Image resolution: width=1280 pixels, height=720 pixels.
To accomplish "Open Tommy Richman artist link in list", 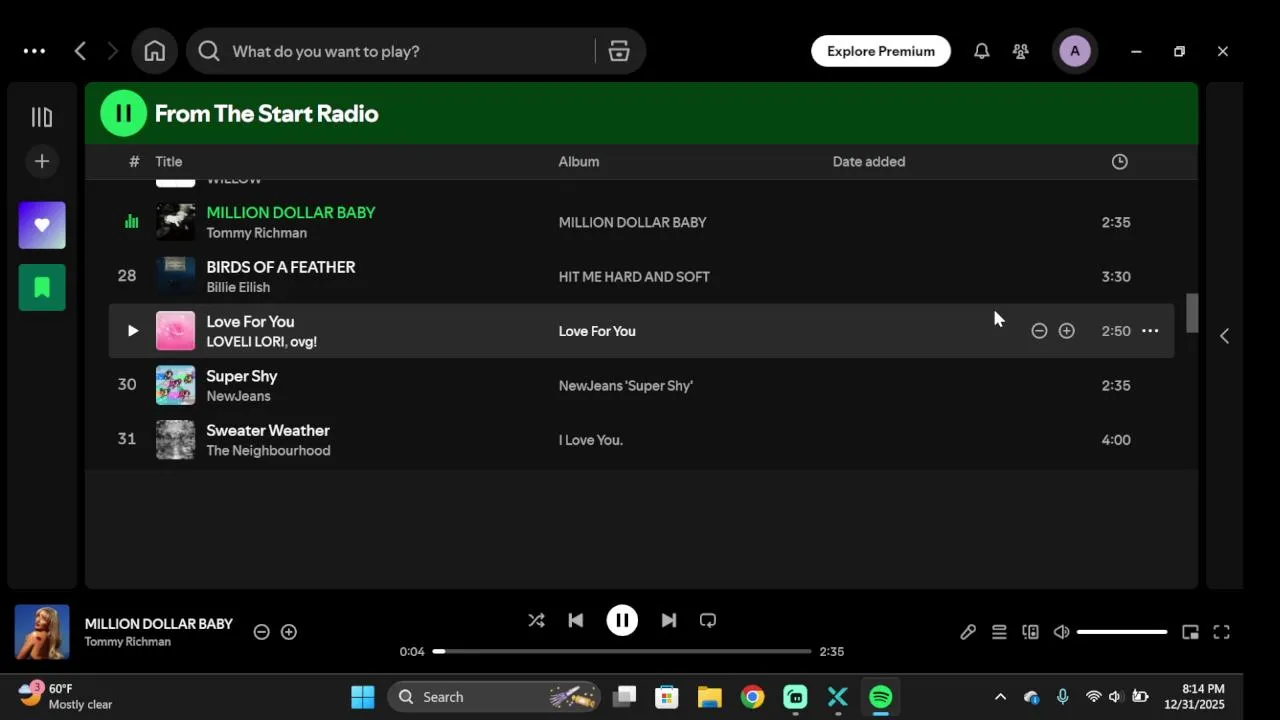I will 256,233.
